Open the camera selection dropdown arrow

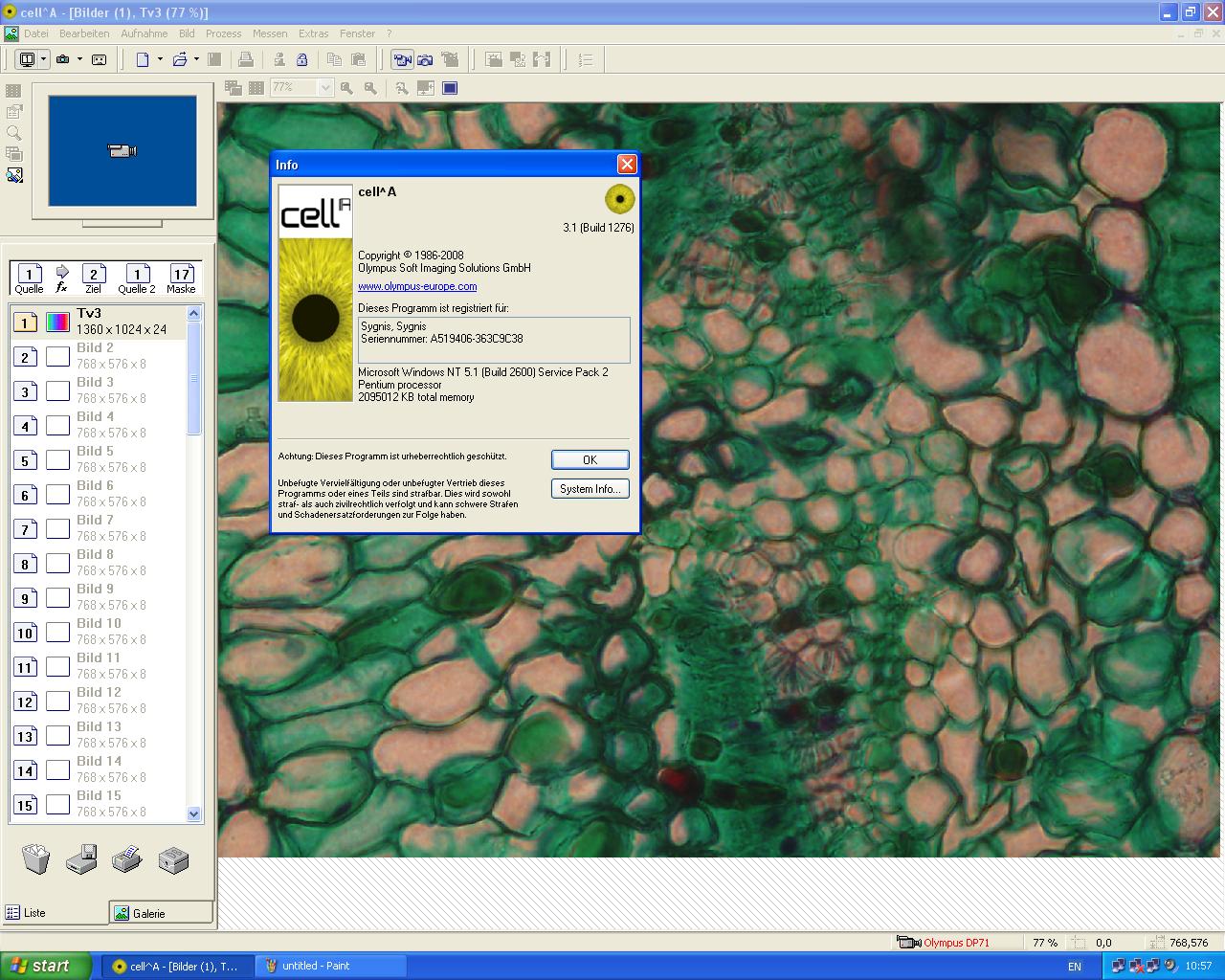pos(79,59)
